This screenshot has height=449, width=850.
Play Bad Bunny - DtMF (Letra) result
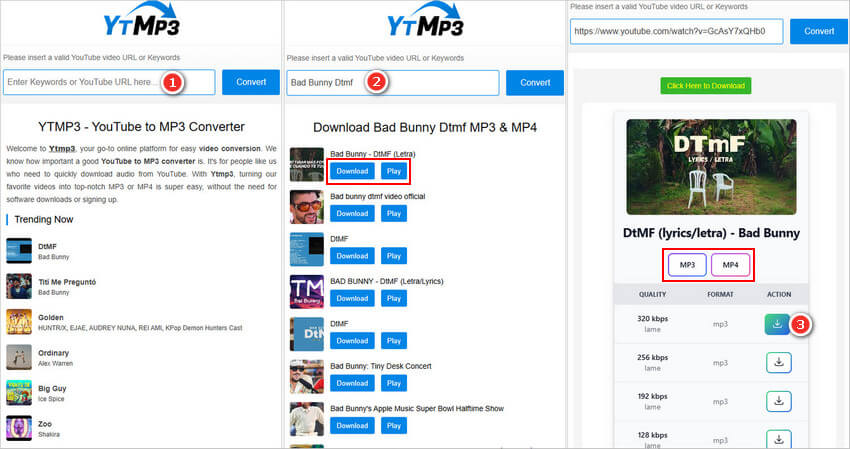(x=394, y=171)
